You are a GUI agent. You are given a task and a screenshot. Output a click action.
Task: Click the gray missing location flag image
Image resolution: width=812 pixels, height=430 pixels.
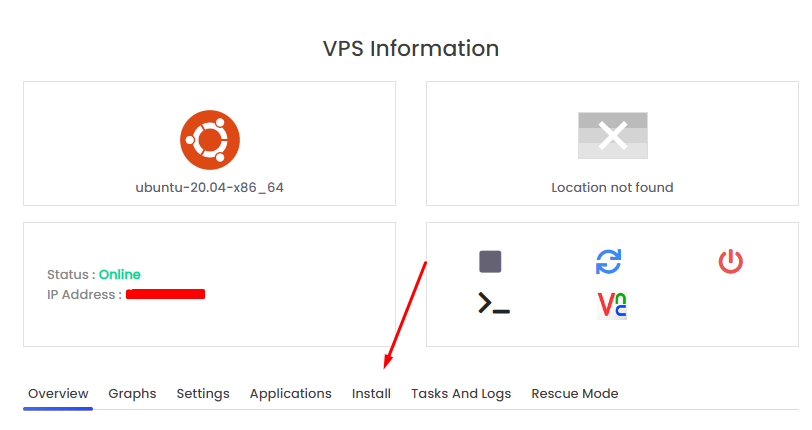(613, 135)
